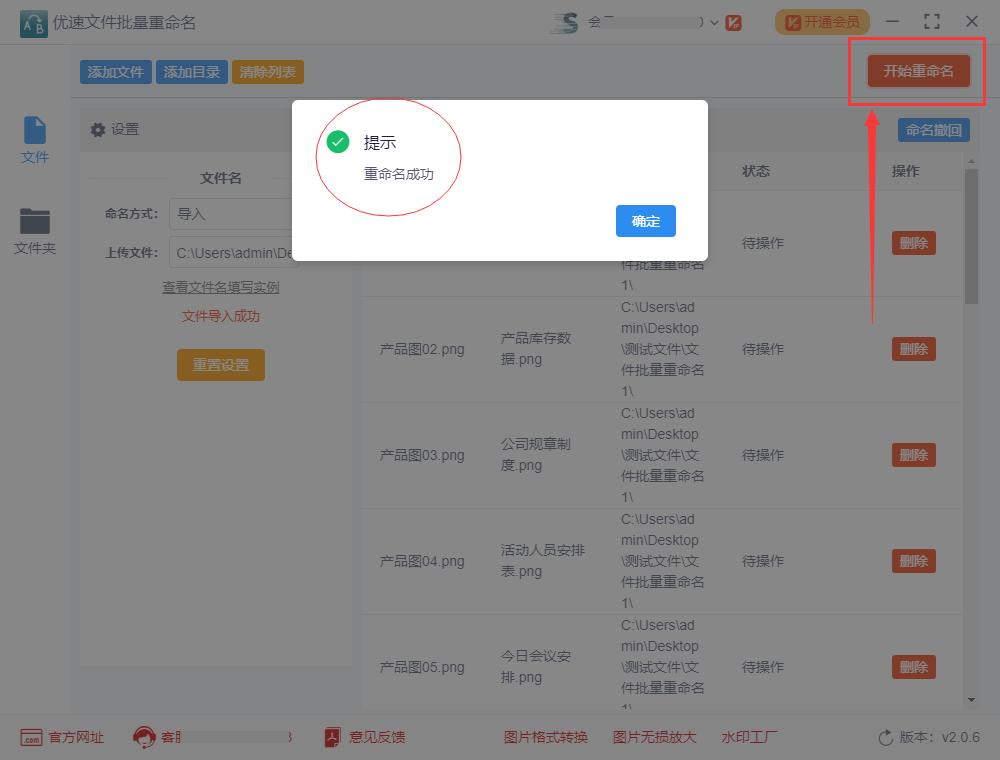The image size is (1000, 760).
Task: Click the fullscreen icon in the title bar
Action: point(932,21)
